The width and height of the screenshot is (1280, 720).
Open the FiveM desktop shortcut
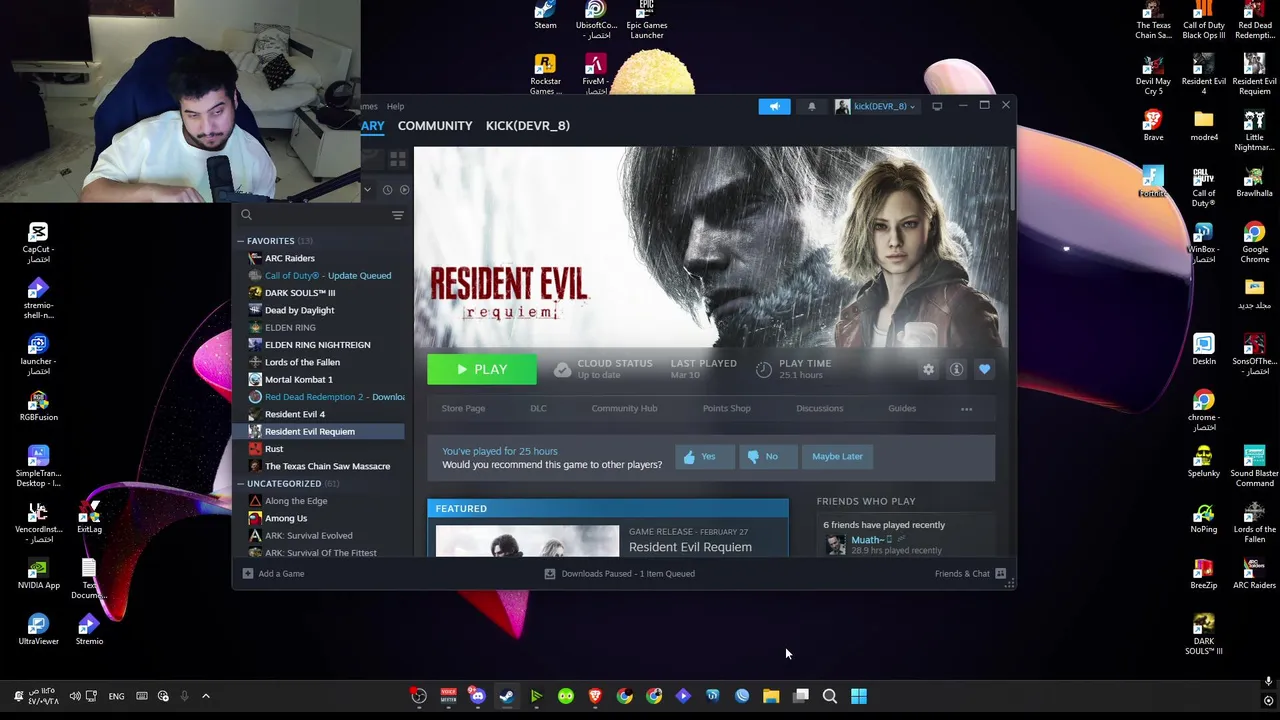click(595, 75)
